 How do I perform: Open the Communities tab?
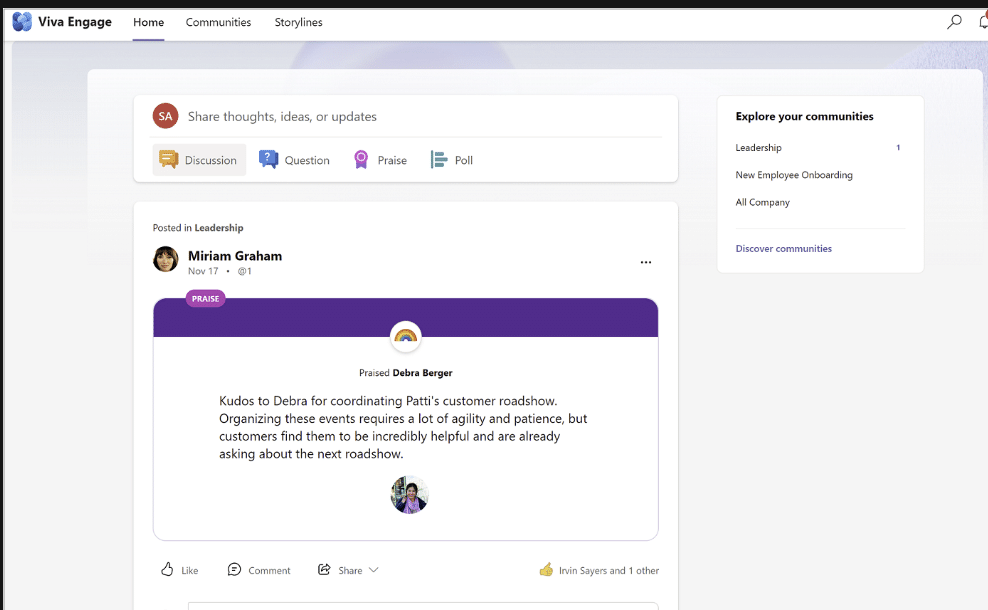(x=218, y=22)
